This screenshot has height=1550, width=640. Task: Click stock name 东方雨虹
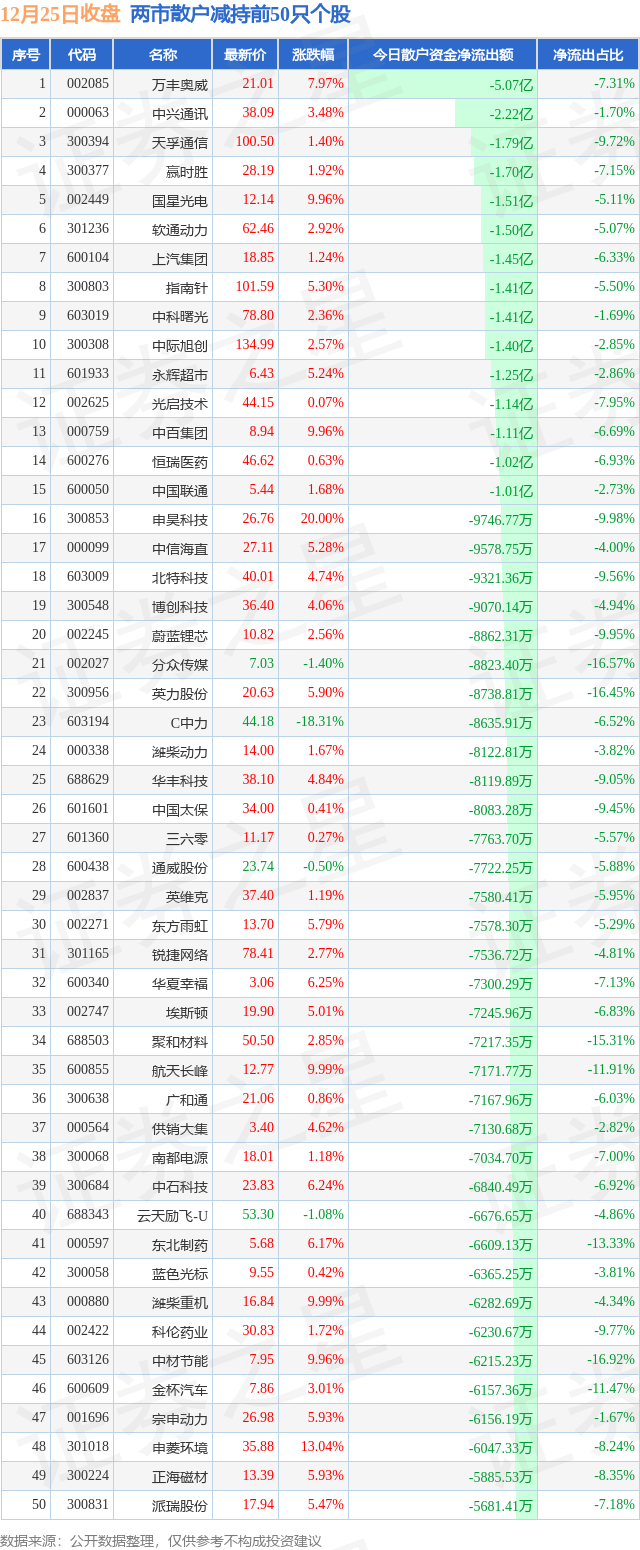(x=180, y=925)
